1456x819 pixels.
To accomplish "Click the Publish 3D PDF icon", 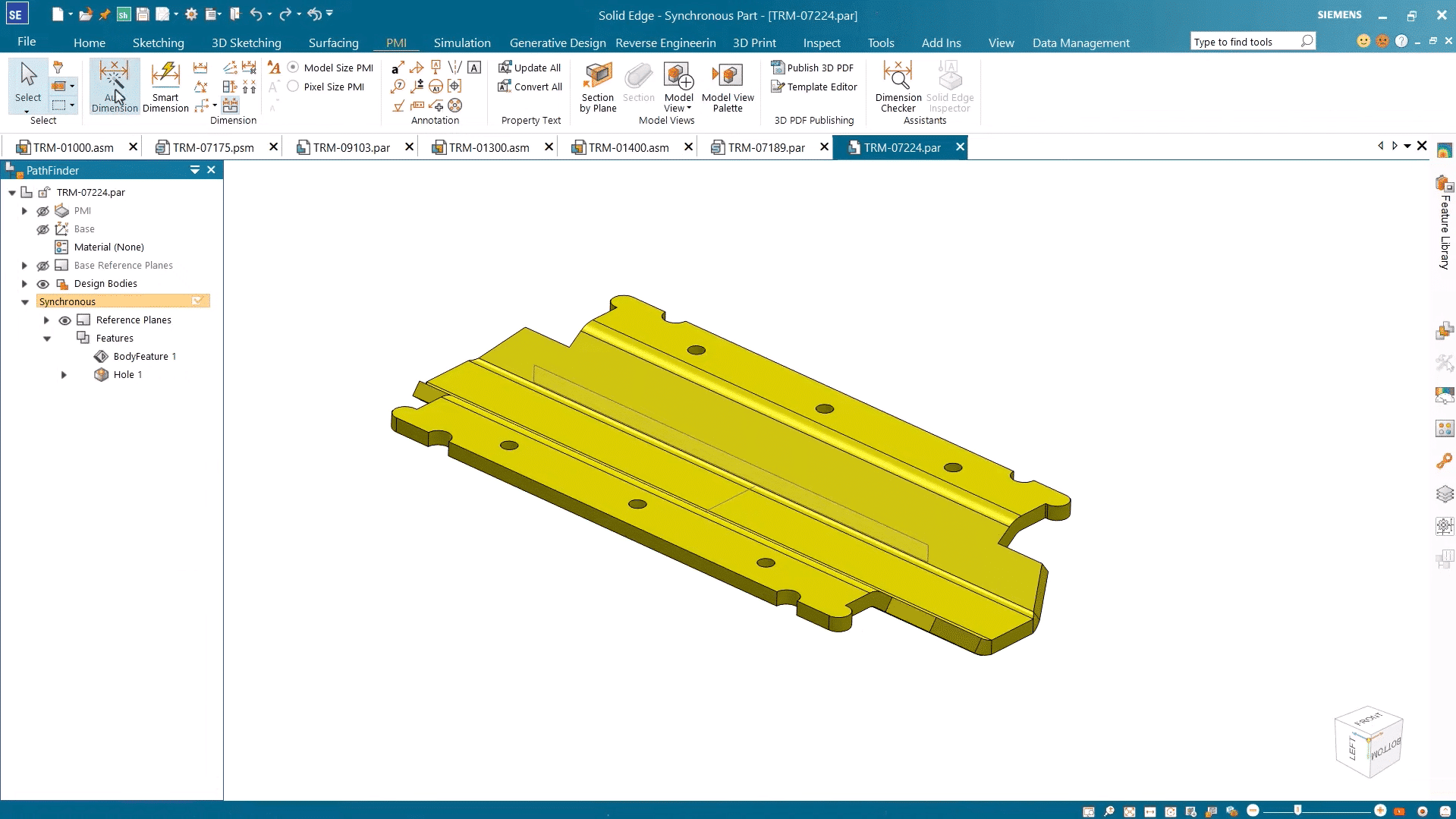I will pos(778,68).
